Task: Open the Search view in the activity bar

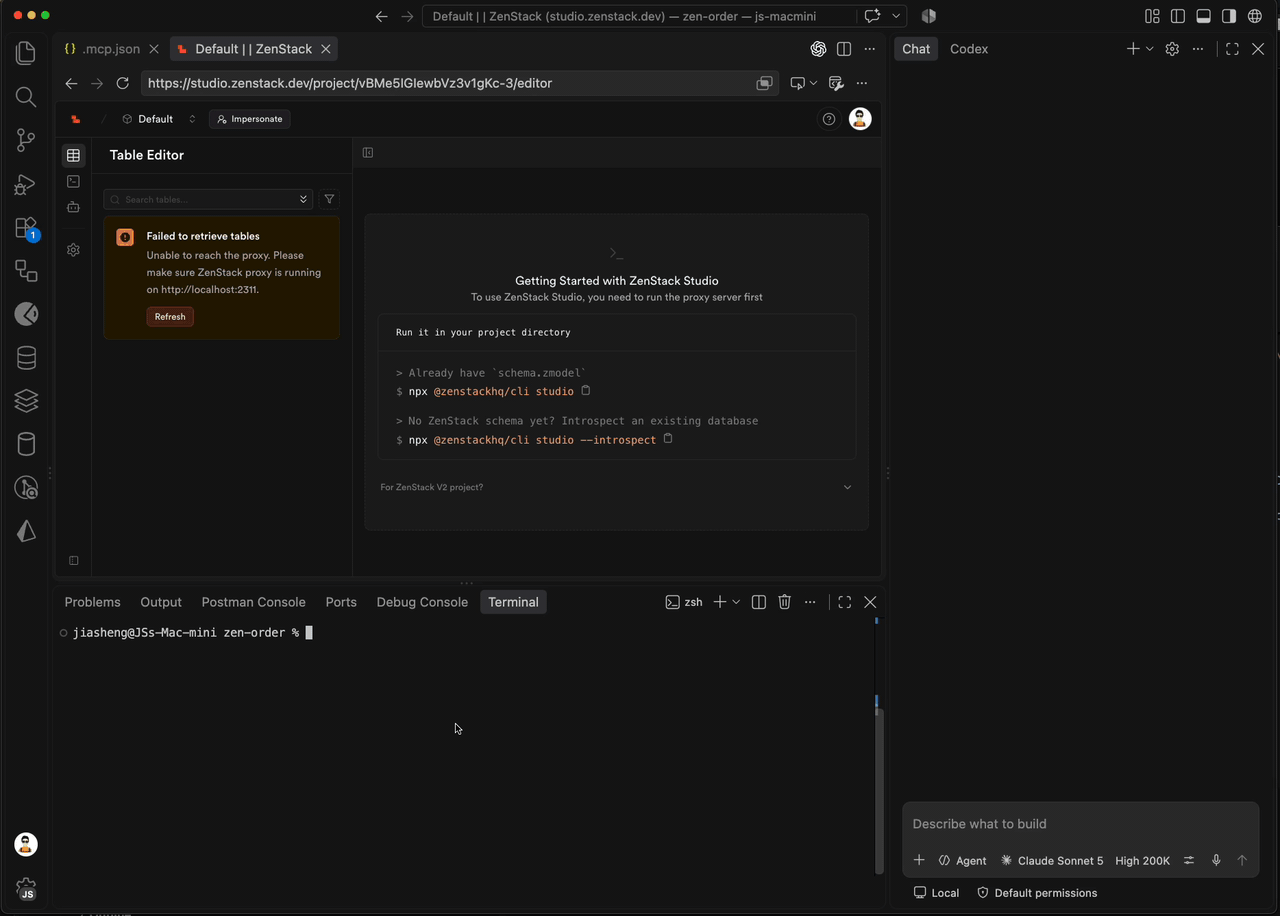Action: [x=26, y=97]
